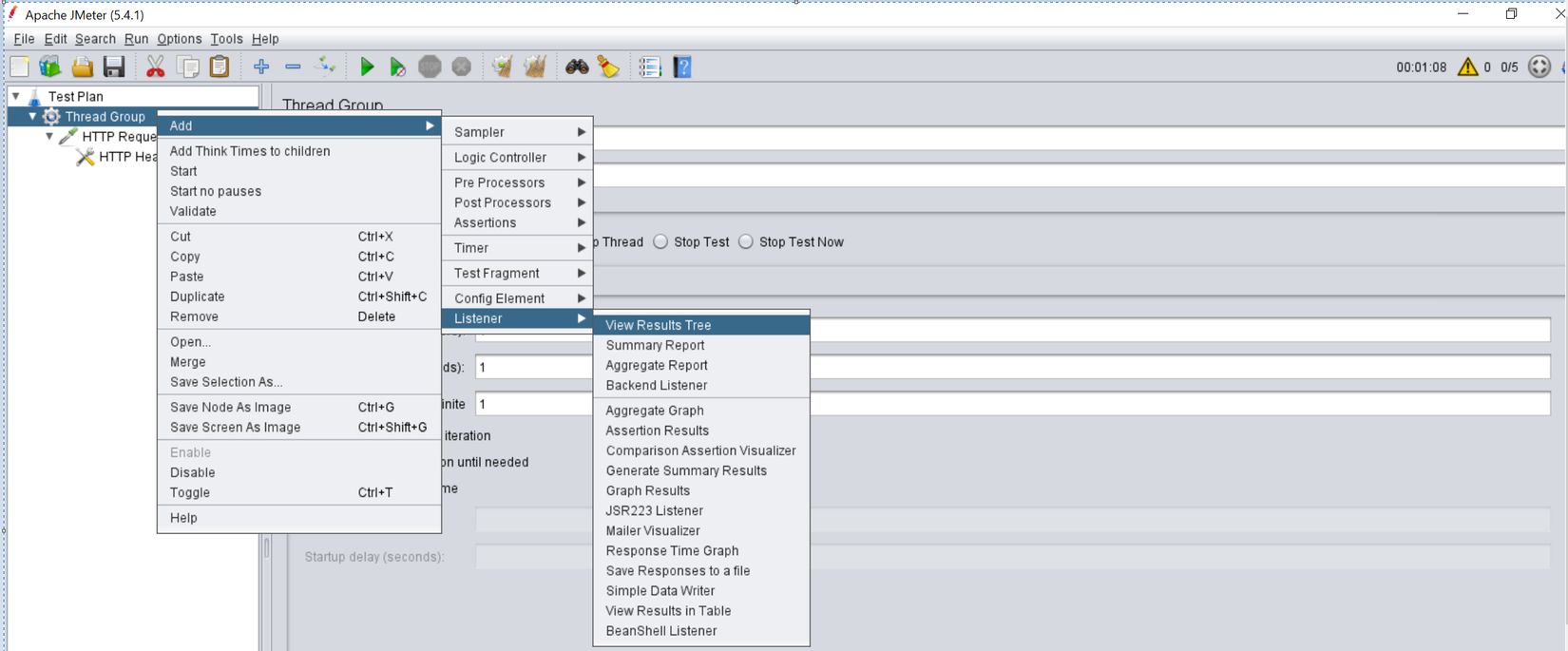The width and height of the screenshot is (1568, 651).
Task: Open the Templates toolbar icon
Action: 50,67
